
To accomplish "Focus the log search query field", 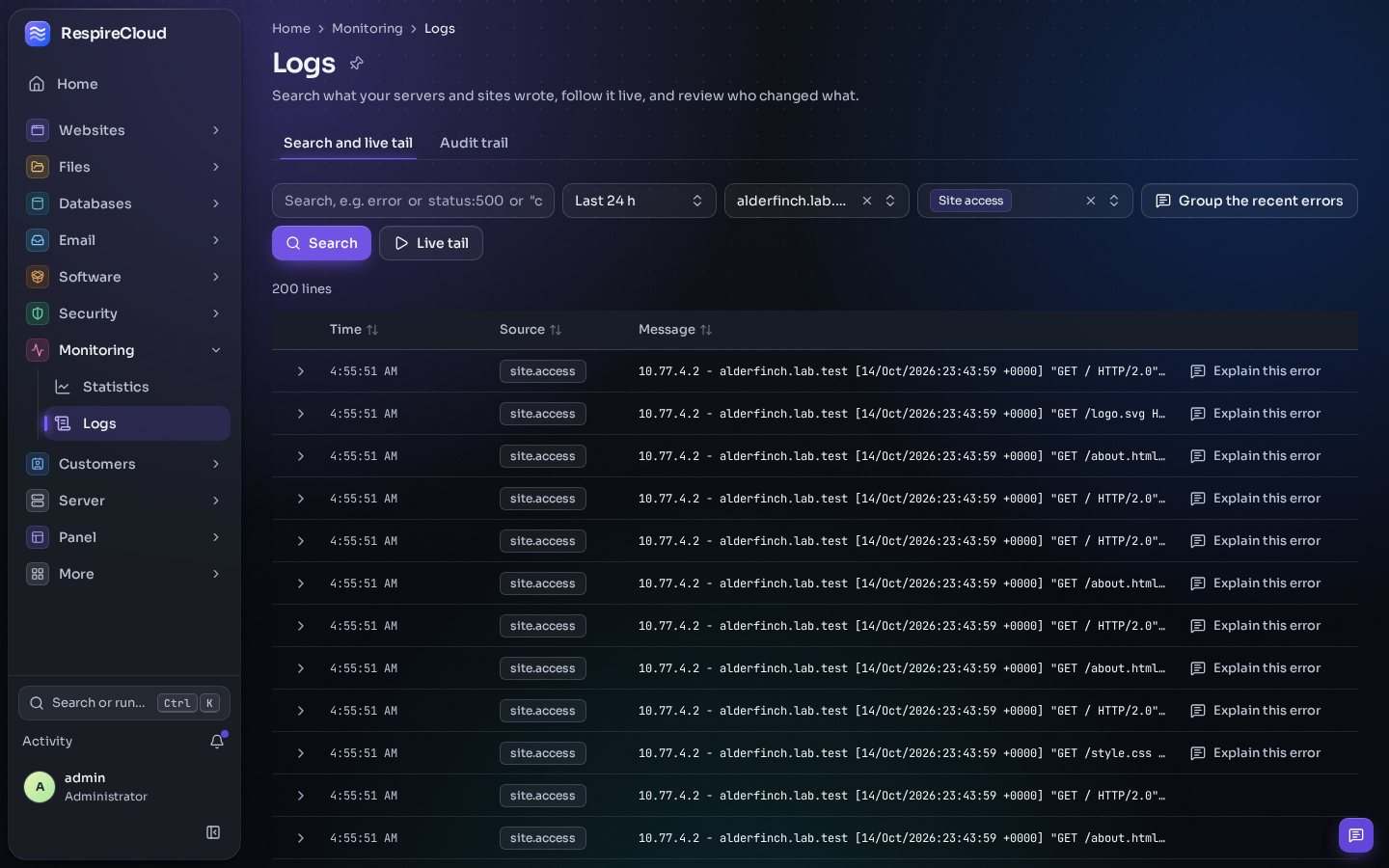I will click(x=413, y=201).
